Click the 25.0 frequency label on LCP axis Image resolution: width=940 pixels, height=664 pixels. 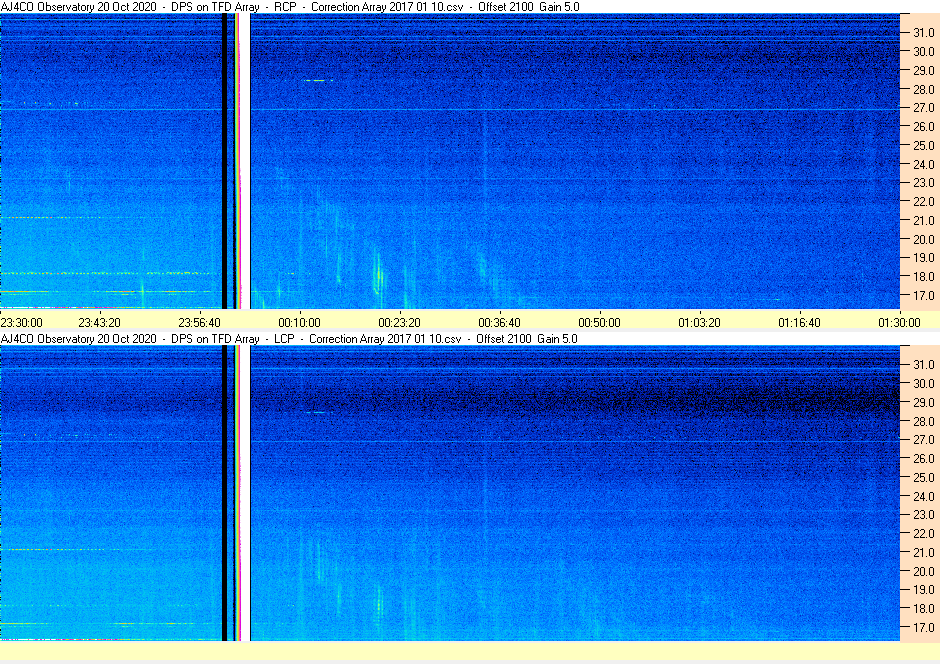924,478
